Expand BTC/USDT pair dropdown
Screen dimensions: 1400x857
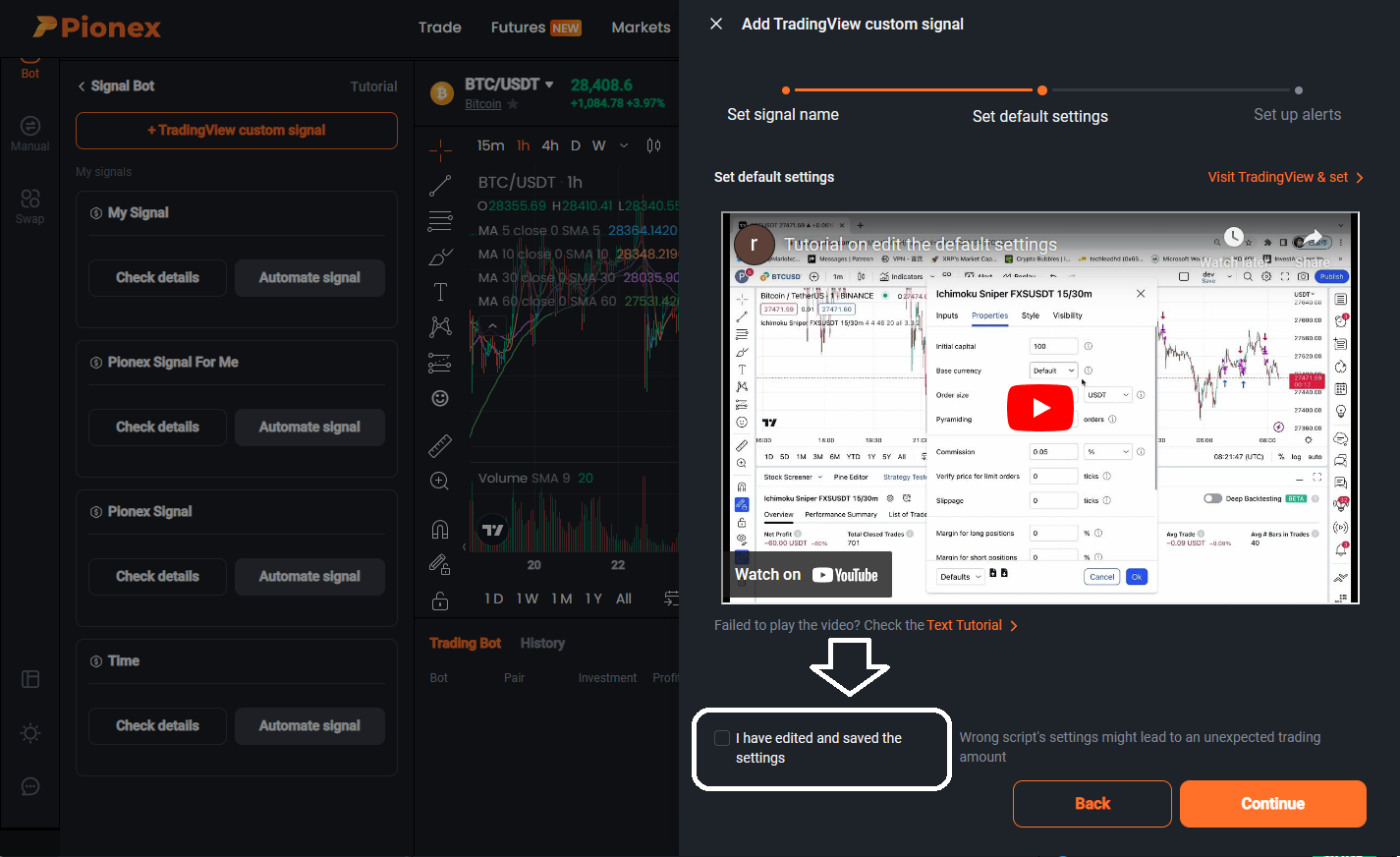[549, 85]
